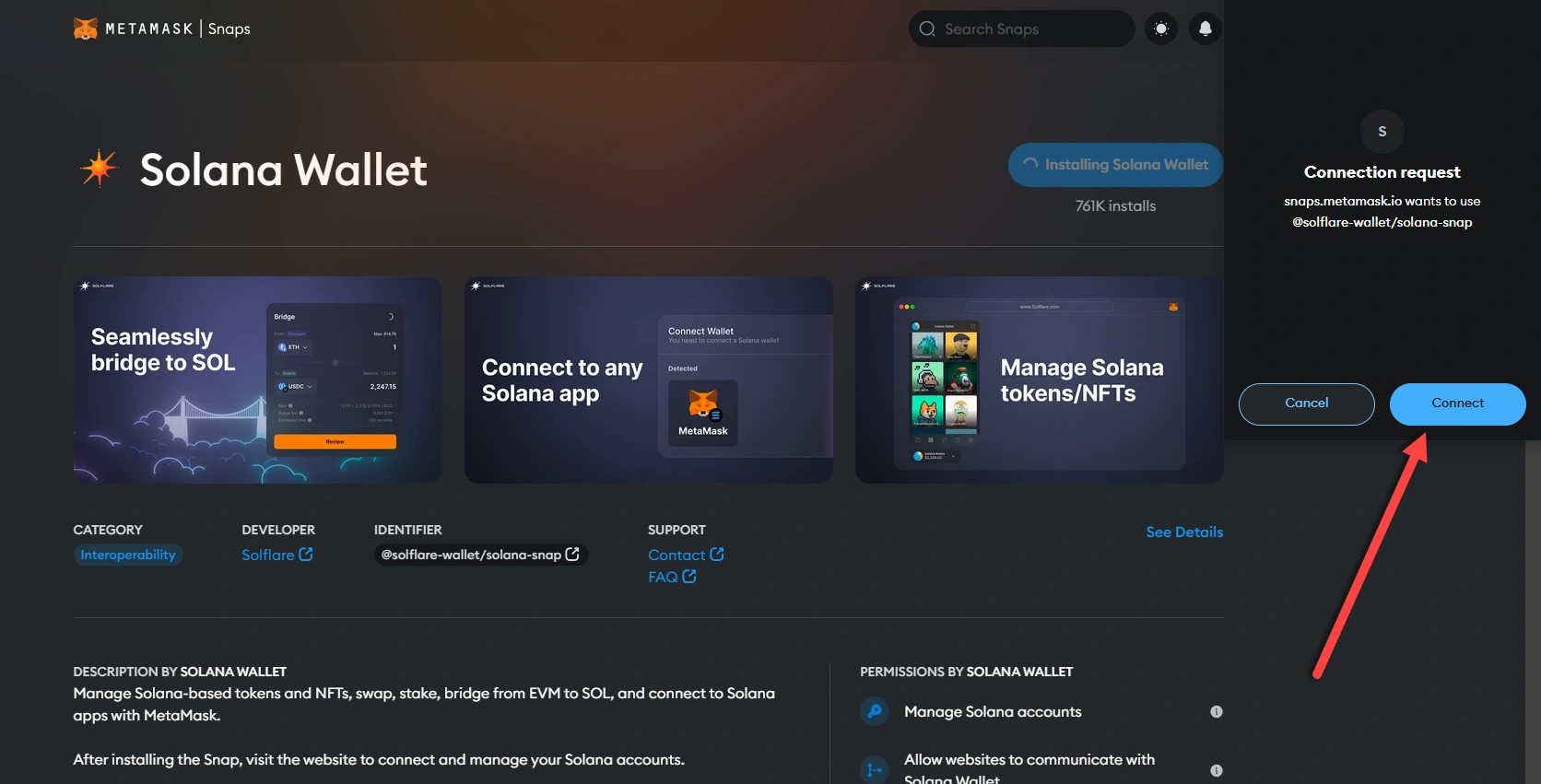Click the MetaMask fox logo
The width and height of the screenshot is (1541, 784).
(x=86, y=29)
